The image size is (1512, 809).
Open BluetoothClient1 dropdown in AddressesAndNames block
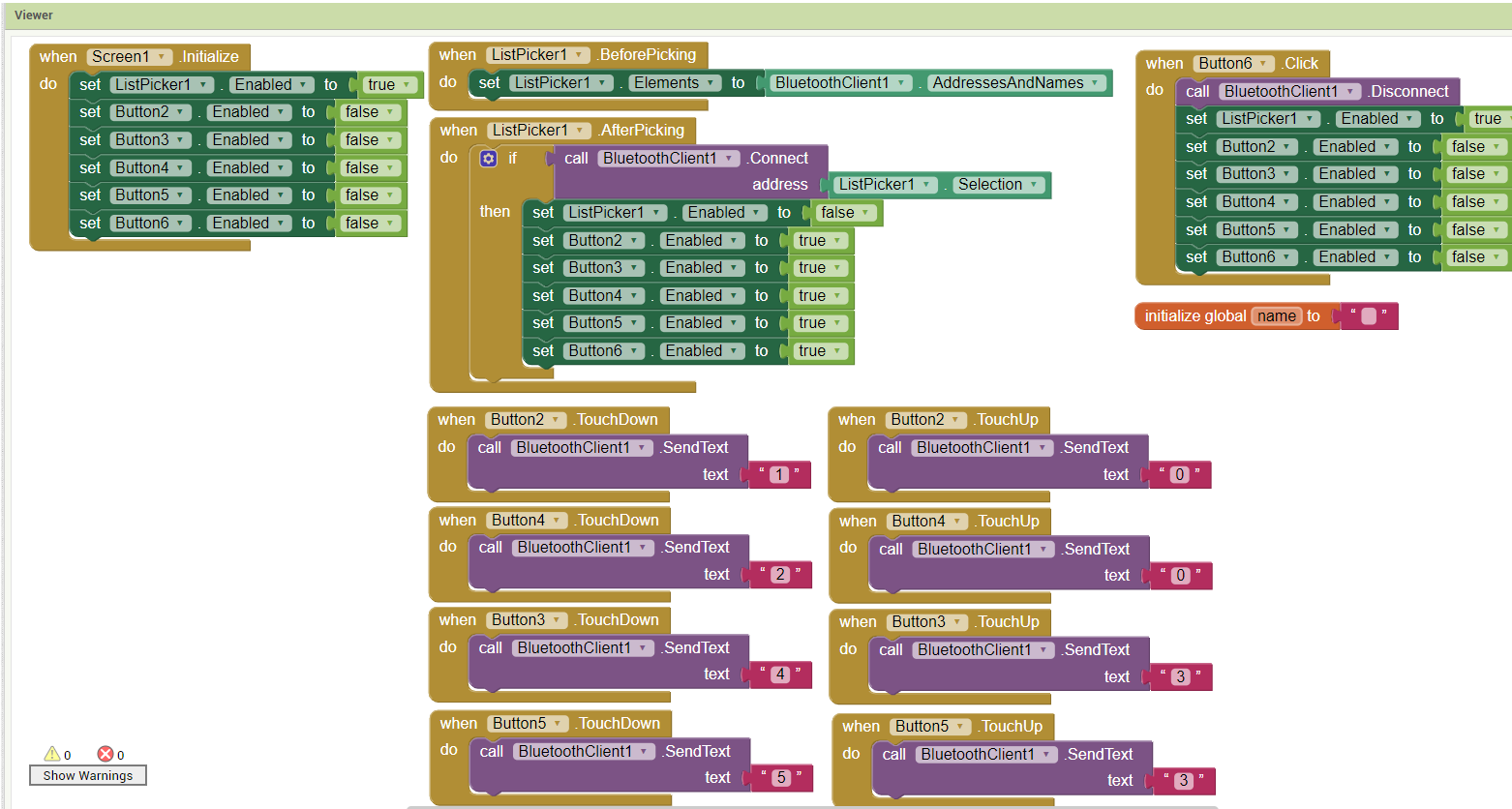(x=840, y=82)
